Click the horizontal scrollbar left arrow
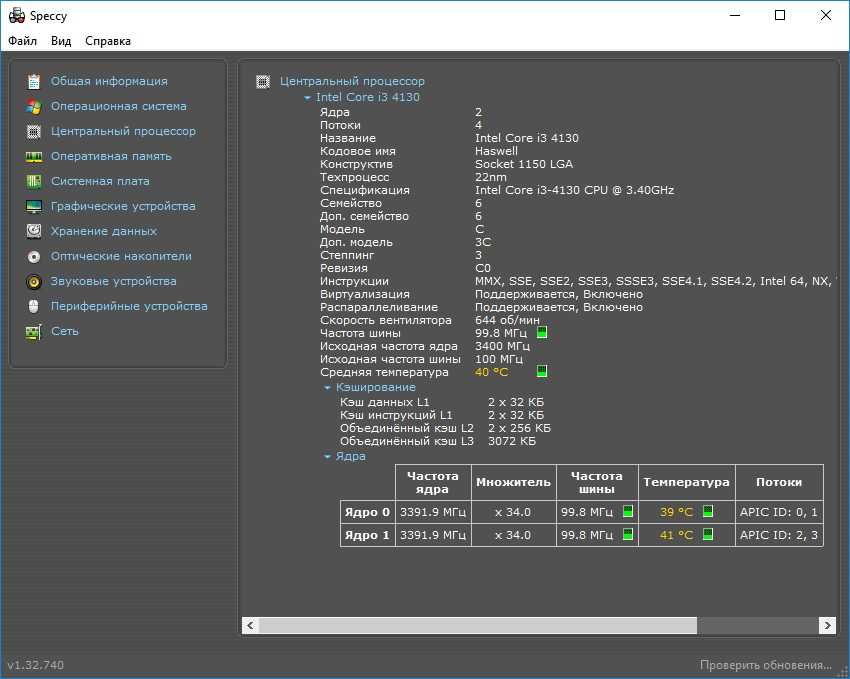850x679 pixels. 250,625
